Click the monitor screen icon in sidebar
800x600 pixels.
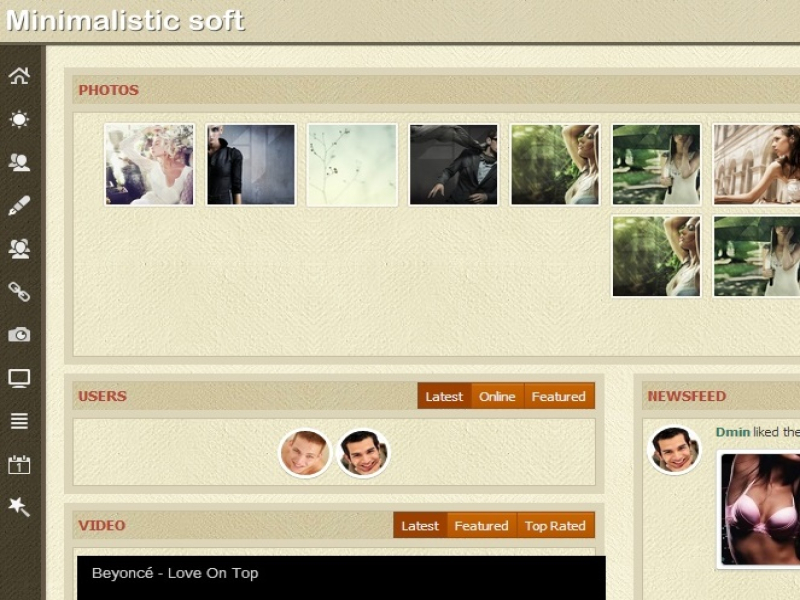[x=19, y=378]
